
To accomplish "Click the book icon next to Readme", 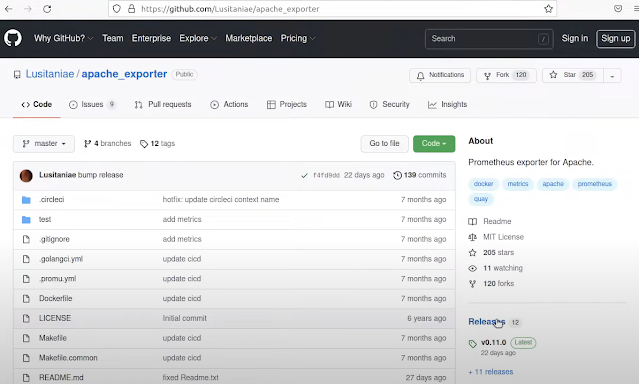I will pos(472,222).
